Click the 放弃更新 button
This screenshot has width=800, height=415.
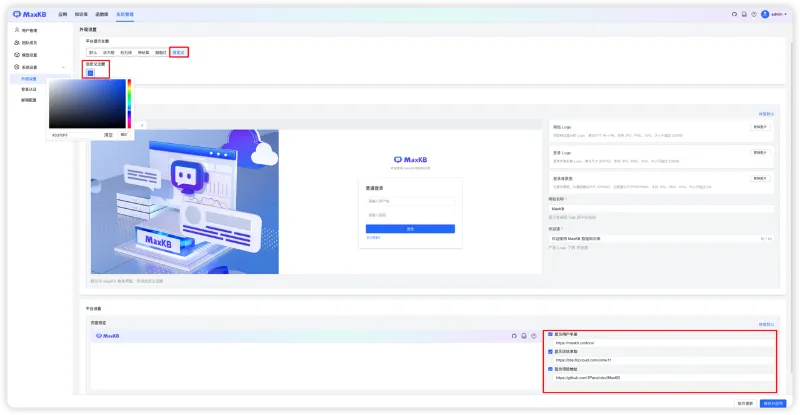[745, 403]
